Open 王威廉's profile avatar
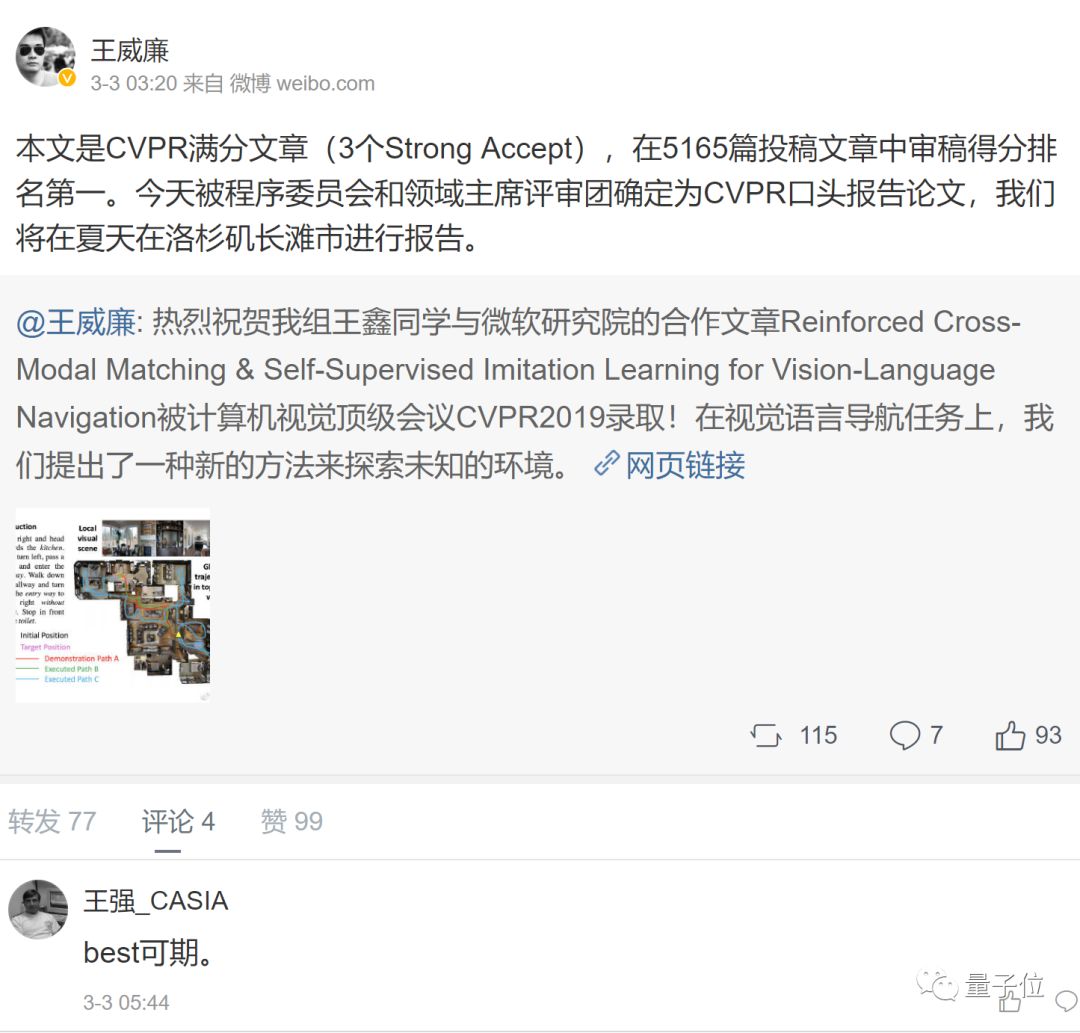This screenshot has height=1033, width=1080. [x=45, y=56]
